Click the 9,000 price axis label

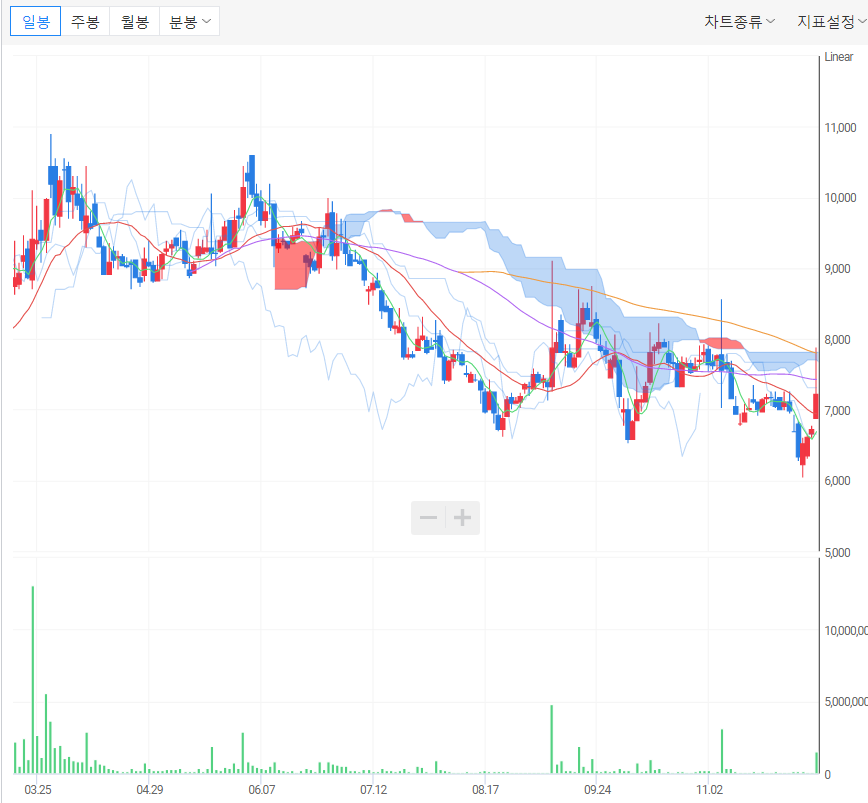(838, 269)
